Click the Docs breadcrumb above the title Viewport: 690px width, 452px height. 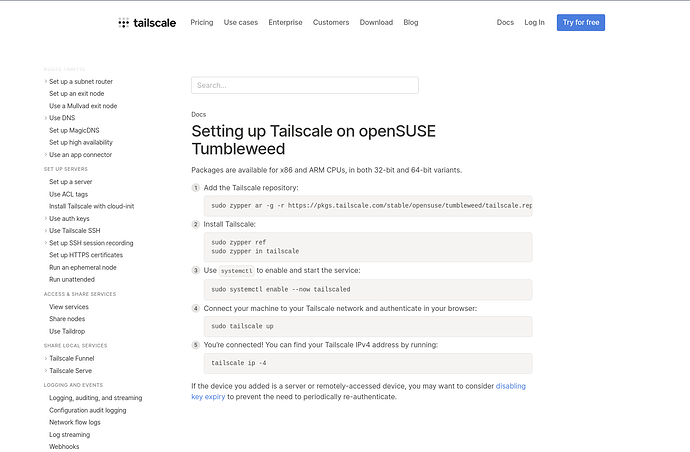(x=199, y=114)
